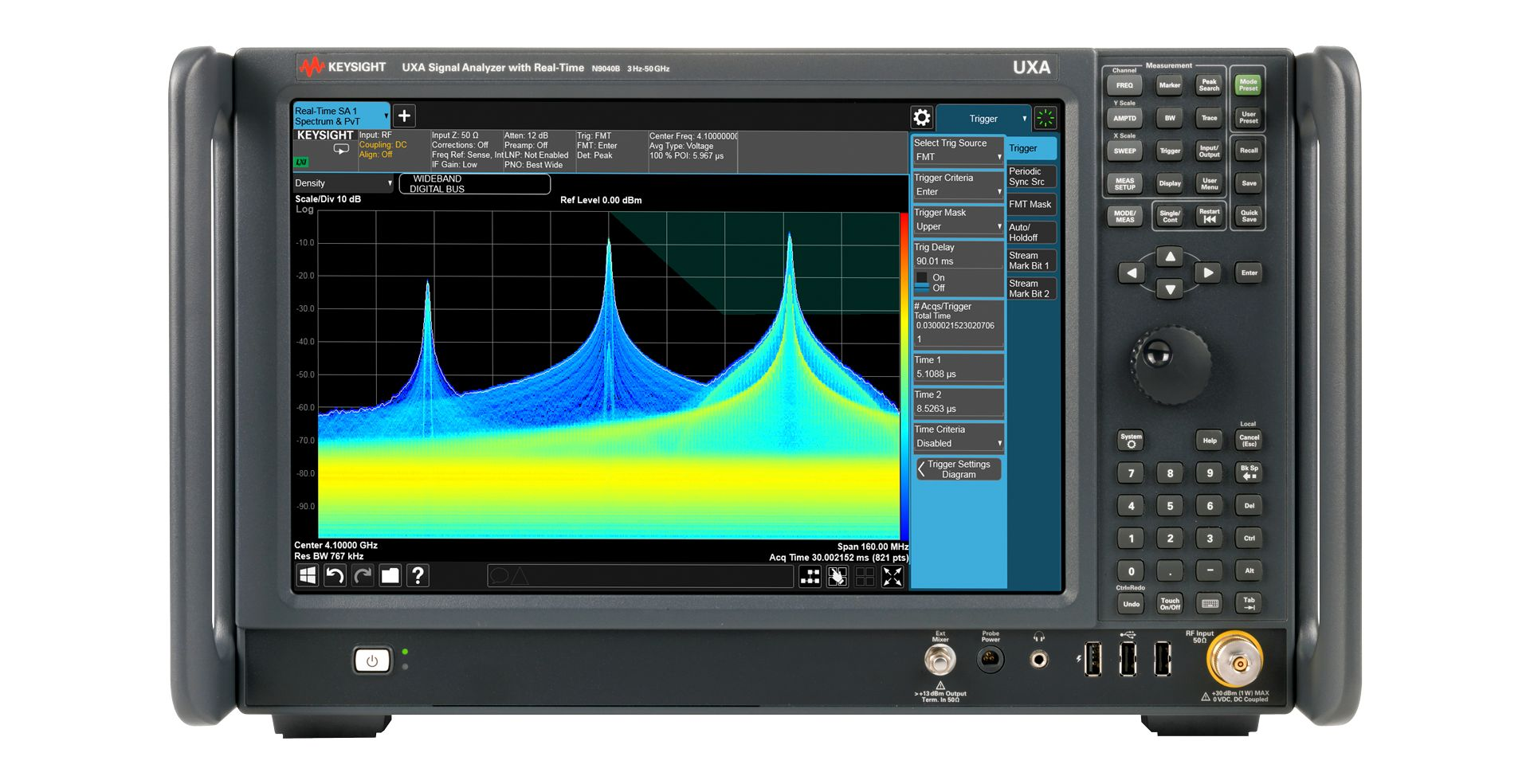The width and height of the screenshot is (1530, 784).
Task: Open the Select Trig Source FMT dropdown
Action: point(957,156)
